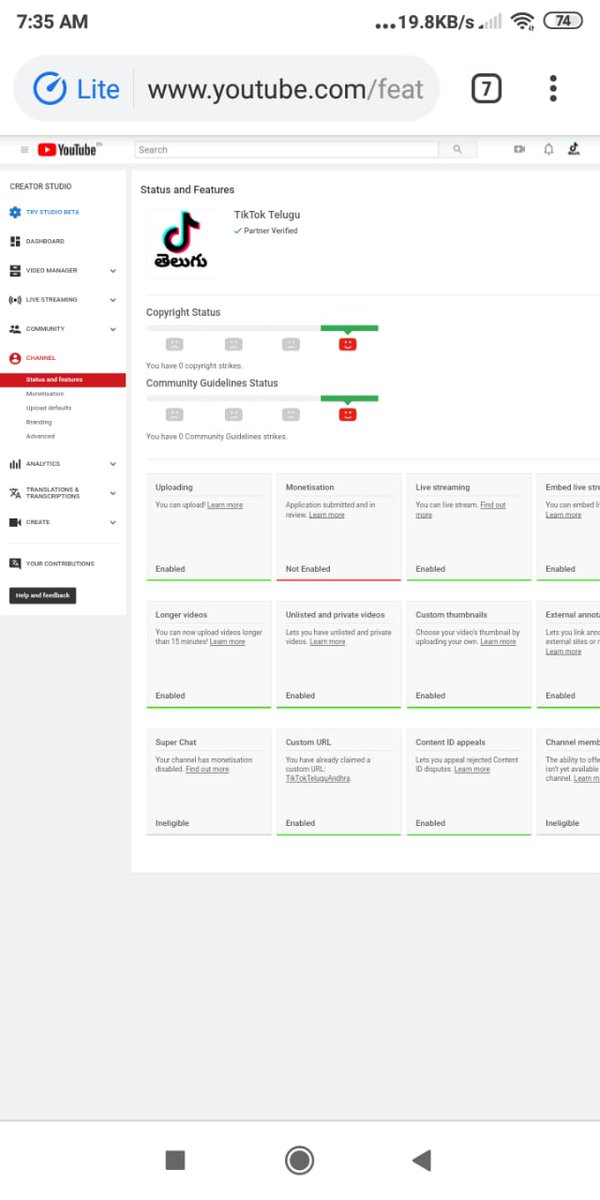Screen dimensions: 600x1200
Task: Tap the Android home circle button
Action: [299, 1160]
